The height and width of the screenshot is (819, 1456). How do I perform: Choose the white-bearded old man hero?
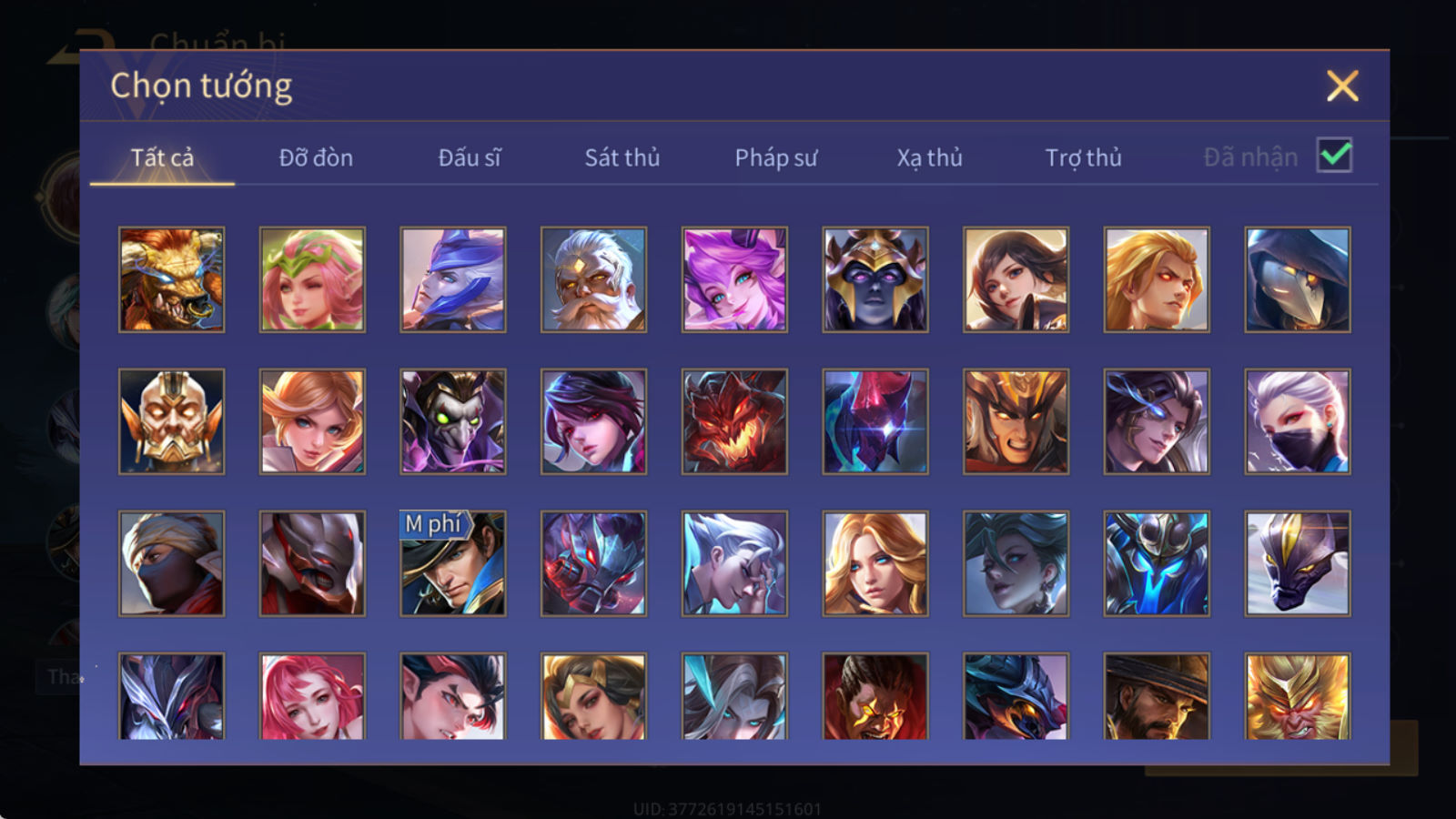[x=593, y=279]
